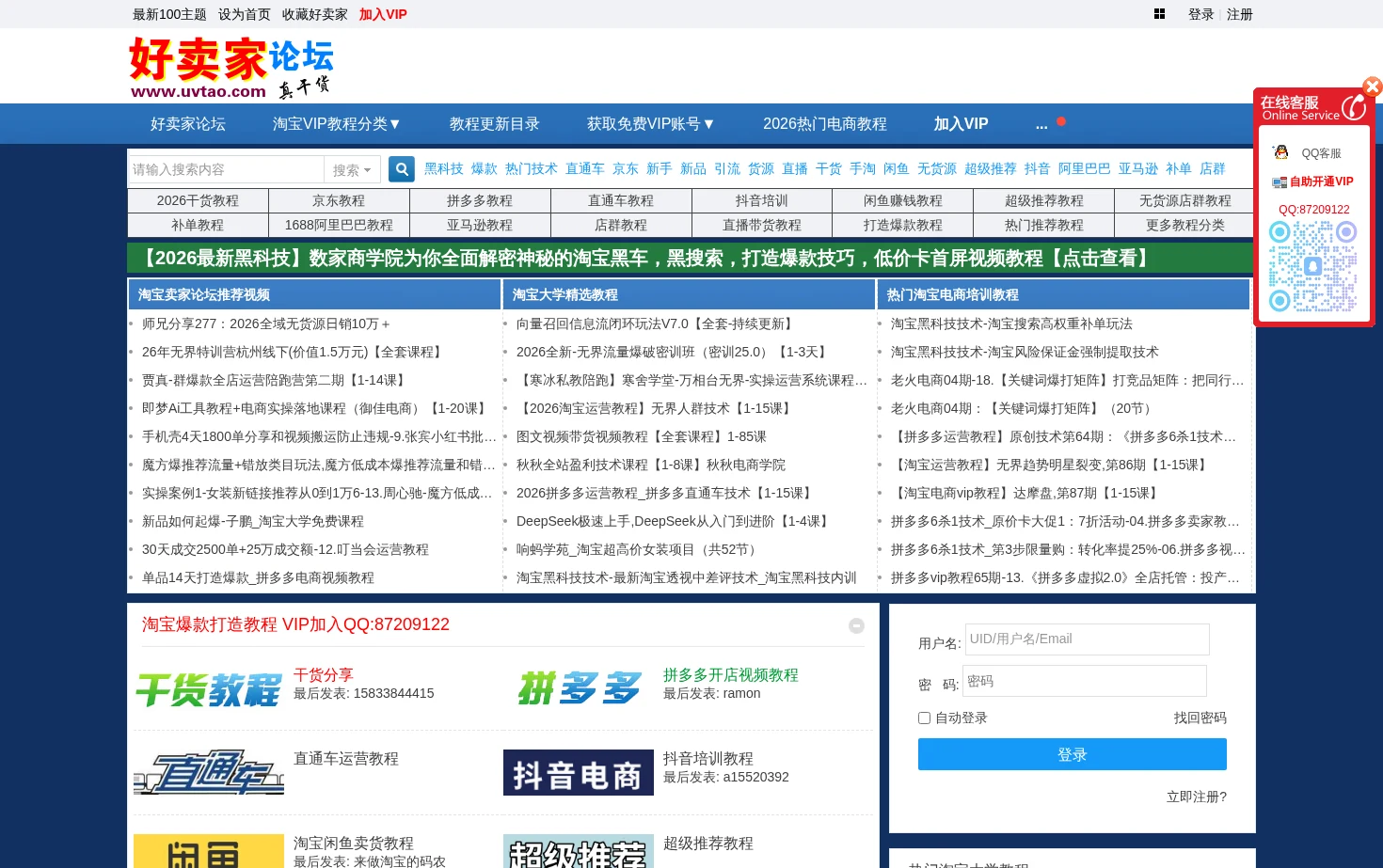Focus the 用户名 input field

(x=1087, y=639)
